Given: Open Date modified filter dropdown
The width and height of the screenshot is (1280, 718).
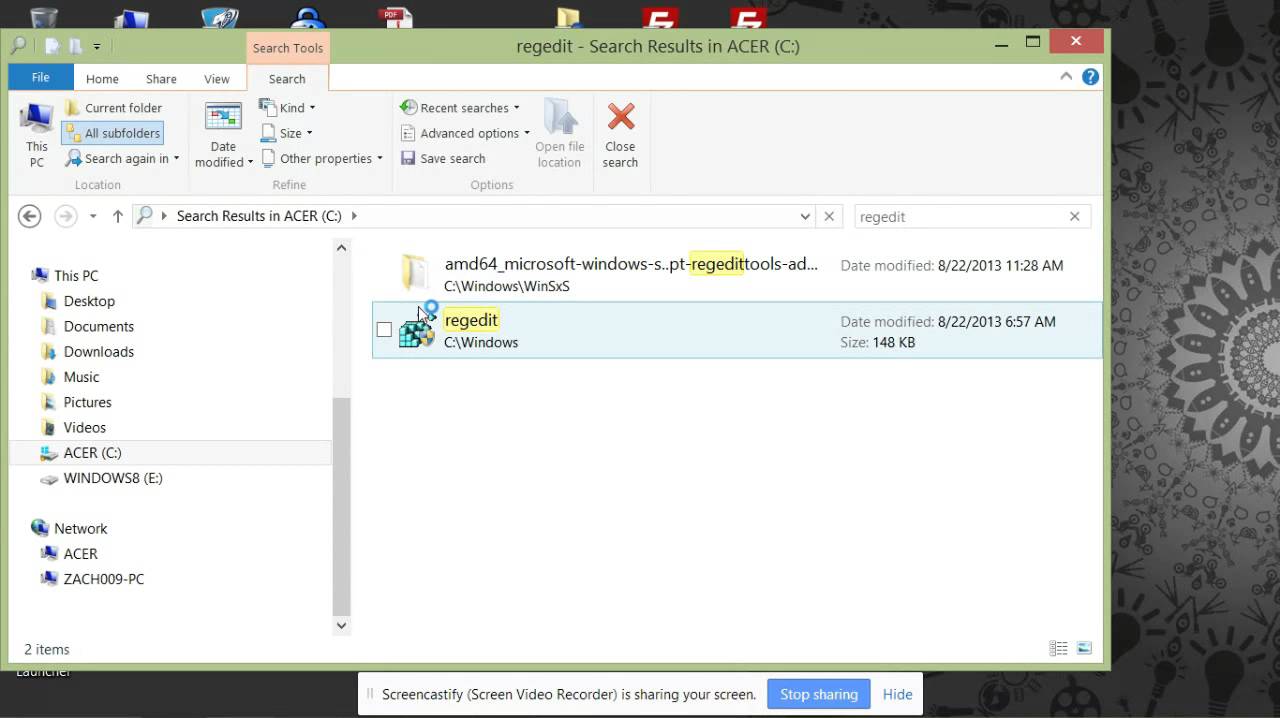Looking at the screenshot, I should [x=224, y=134].
